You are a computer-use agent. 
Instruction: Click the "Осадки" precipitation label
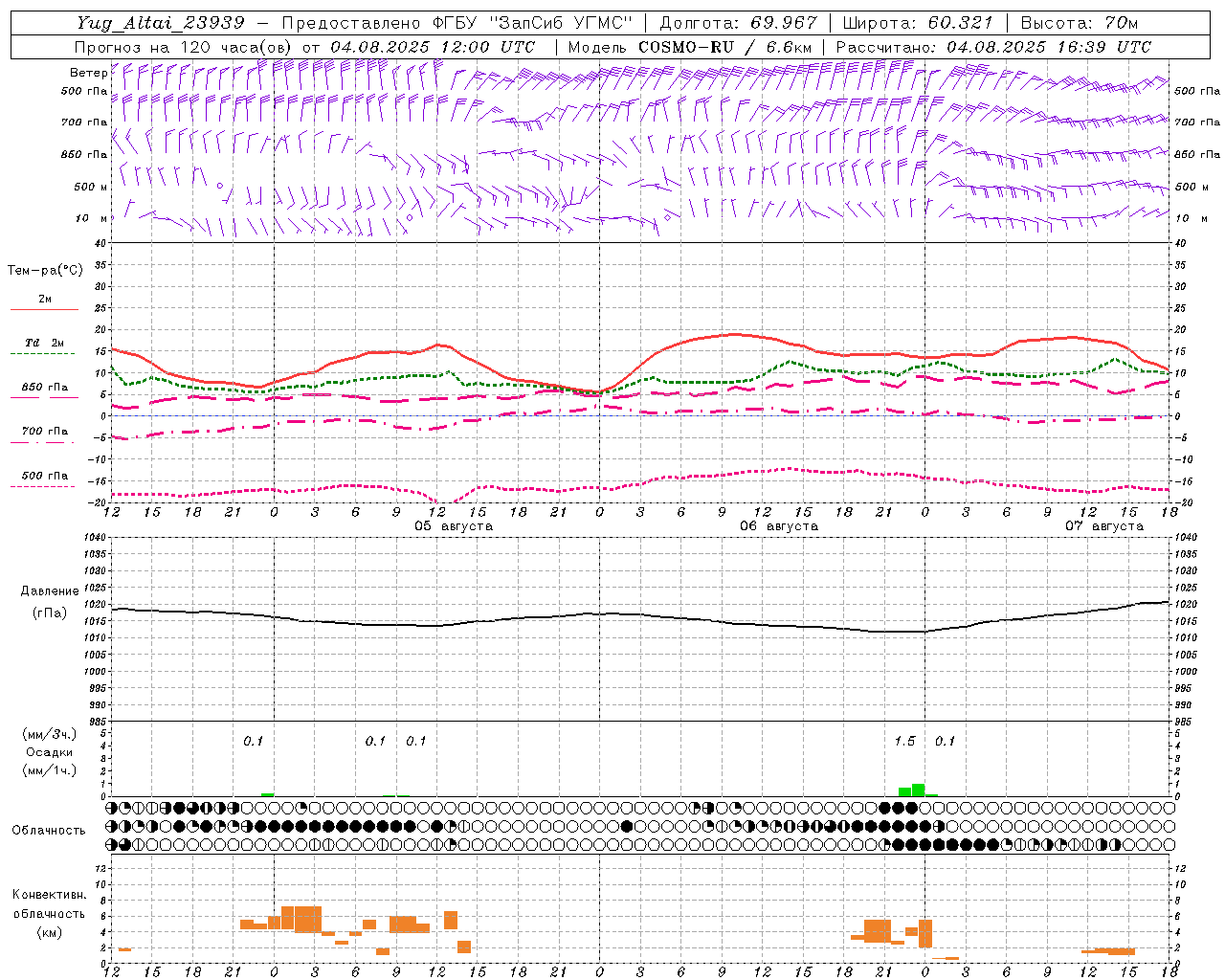point(50,752)
